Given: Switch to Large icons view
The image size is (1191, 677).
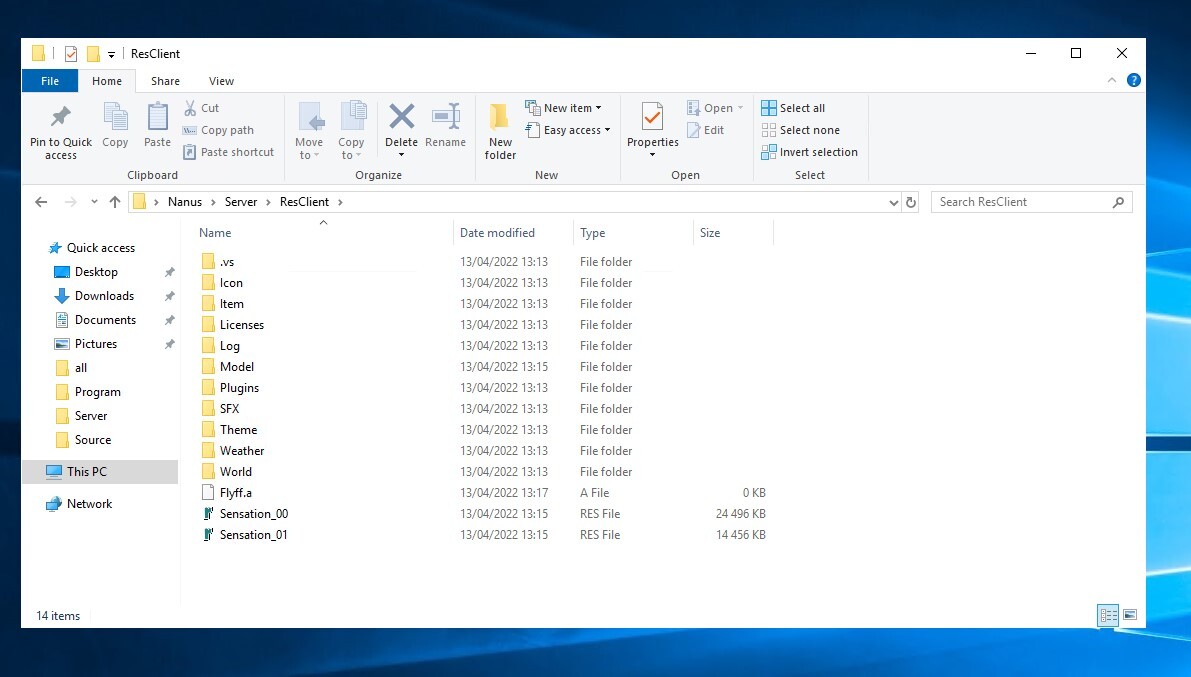Looking at the screenshot, I should tap(1129, 615).
